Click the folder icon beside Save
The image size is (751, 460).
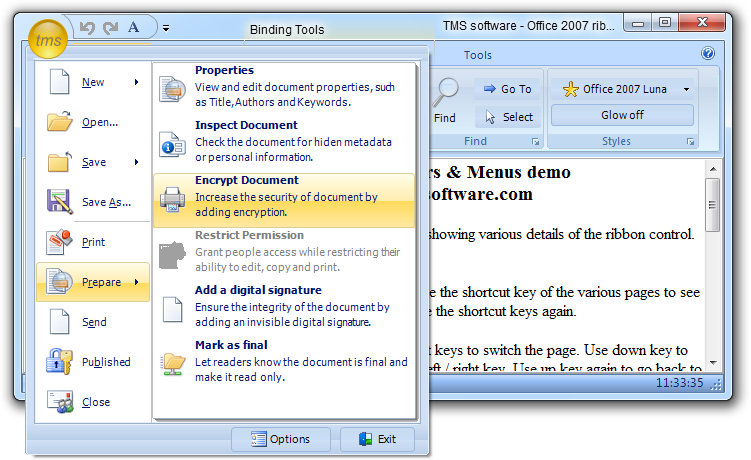tap(60, 161)
